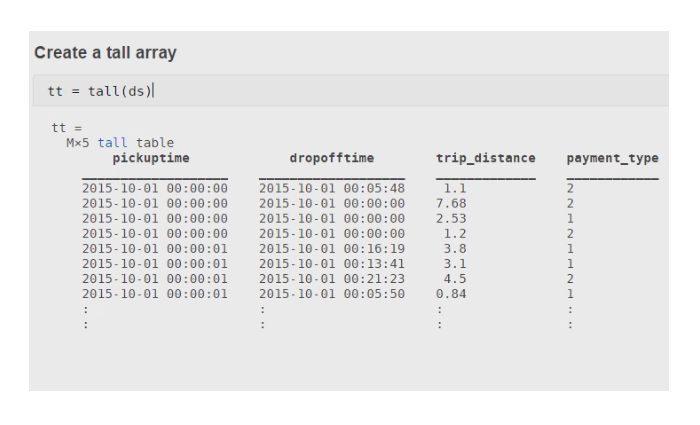This screenshot has width=700, height=425.
Task: Click the "tall" link in the output
Action: tap(112, 143)
